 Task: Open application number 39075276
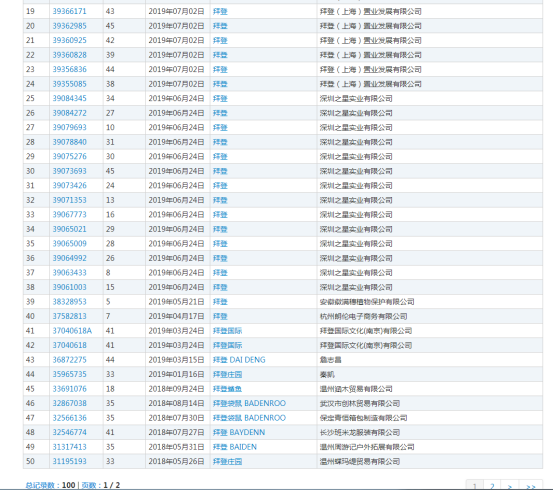pyautogui.click(x=69, y=157)
